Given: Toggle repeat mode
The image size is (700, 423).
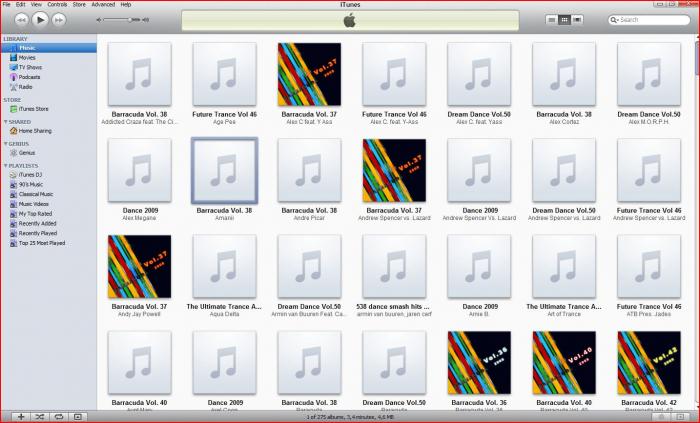Looking at the screenshot, I should [x=59, y=416].
